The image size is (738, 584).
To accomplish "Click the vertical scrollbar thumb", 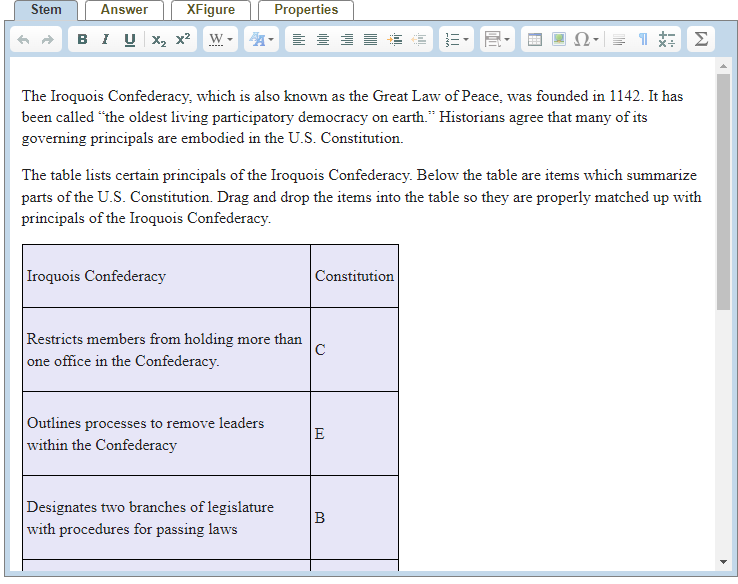I will (723, 192).
